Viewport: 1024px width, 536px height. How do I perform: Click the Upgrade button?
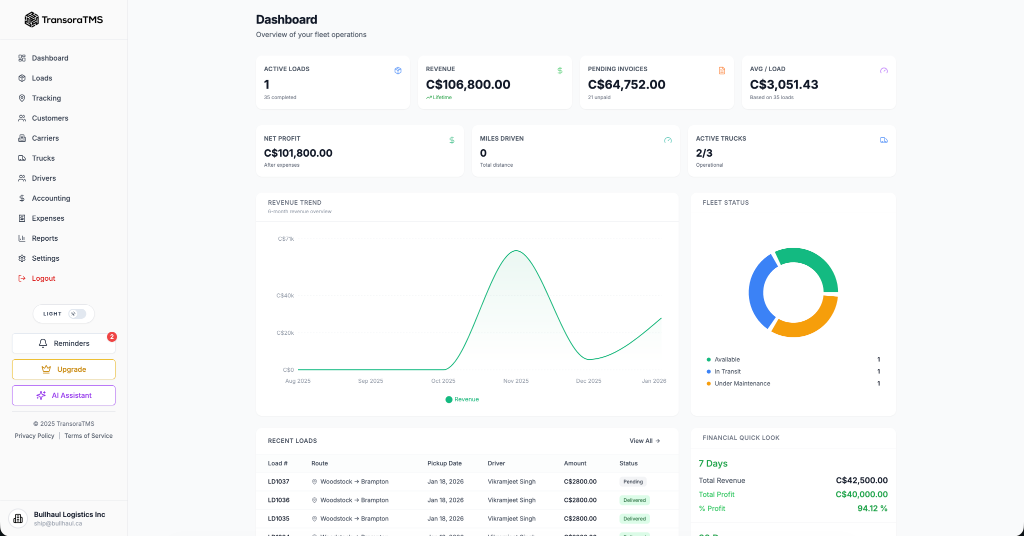64,370
